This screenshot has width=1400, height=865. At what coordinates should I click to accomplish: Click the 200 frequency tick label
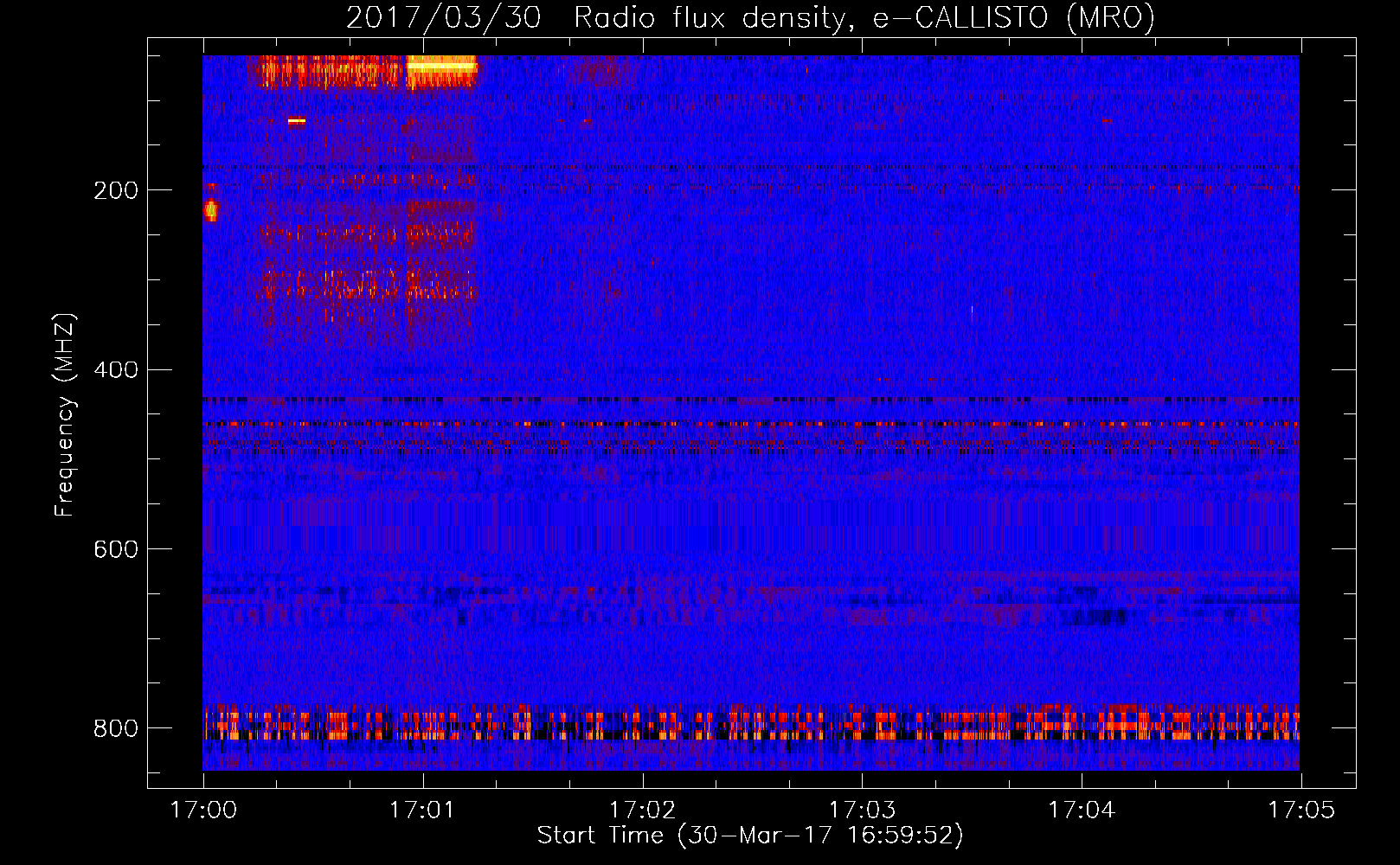tap(115, 190)
